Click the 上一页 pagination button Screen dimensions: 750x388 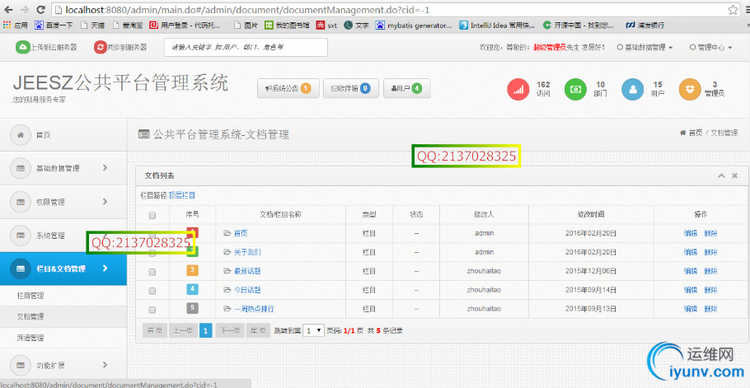(x=183, y=331)
